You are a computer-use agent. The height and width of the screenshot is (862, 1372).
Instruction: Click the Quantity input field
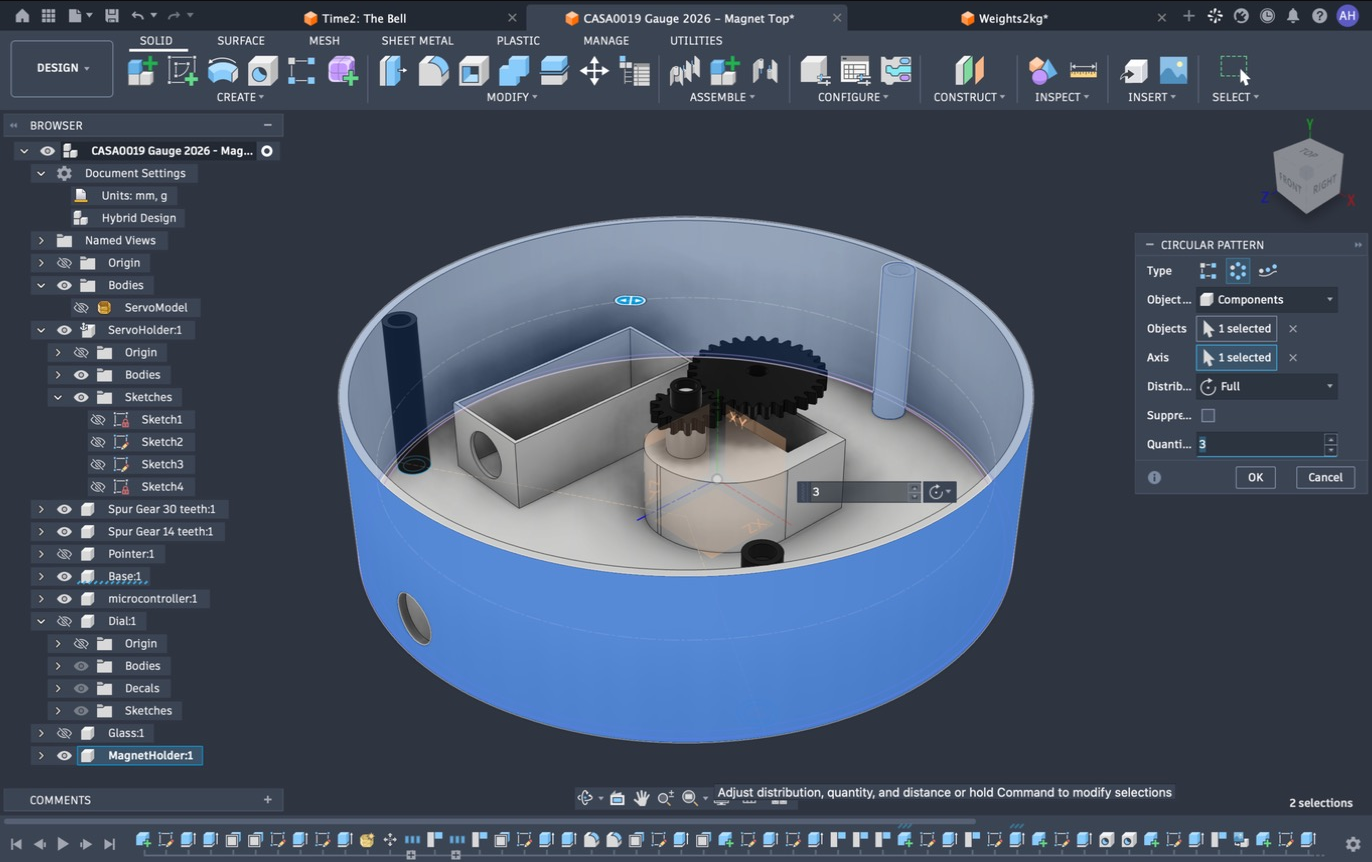[x=1260, y=444]
